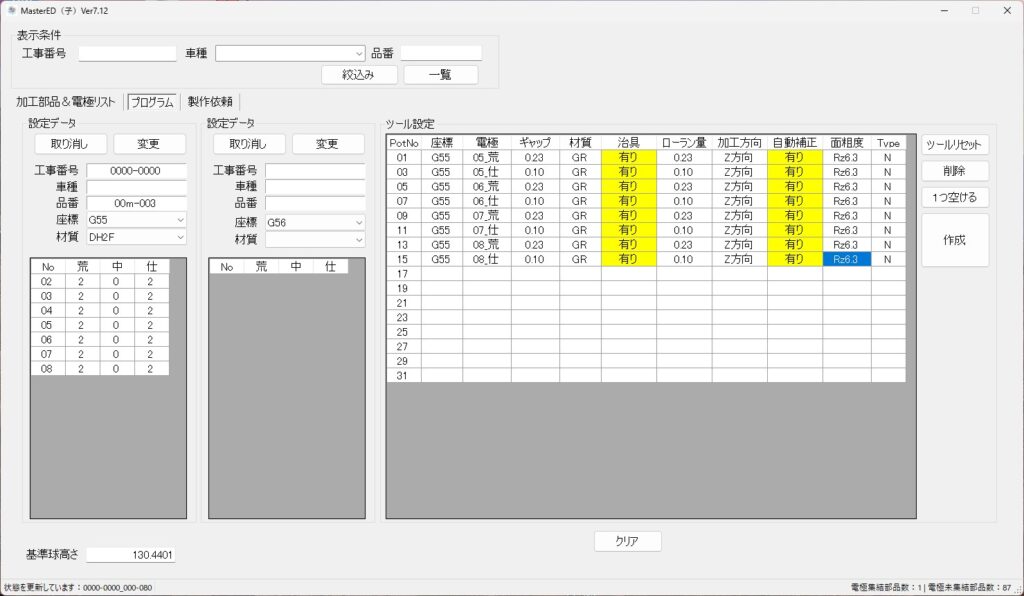Click the 工事番号 search input field
Screen dimensions: 1024x596
pyautogui.click(x=127, y=53)
